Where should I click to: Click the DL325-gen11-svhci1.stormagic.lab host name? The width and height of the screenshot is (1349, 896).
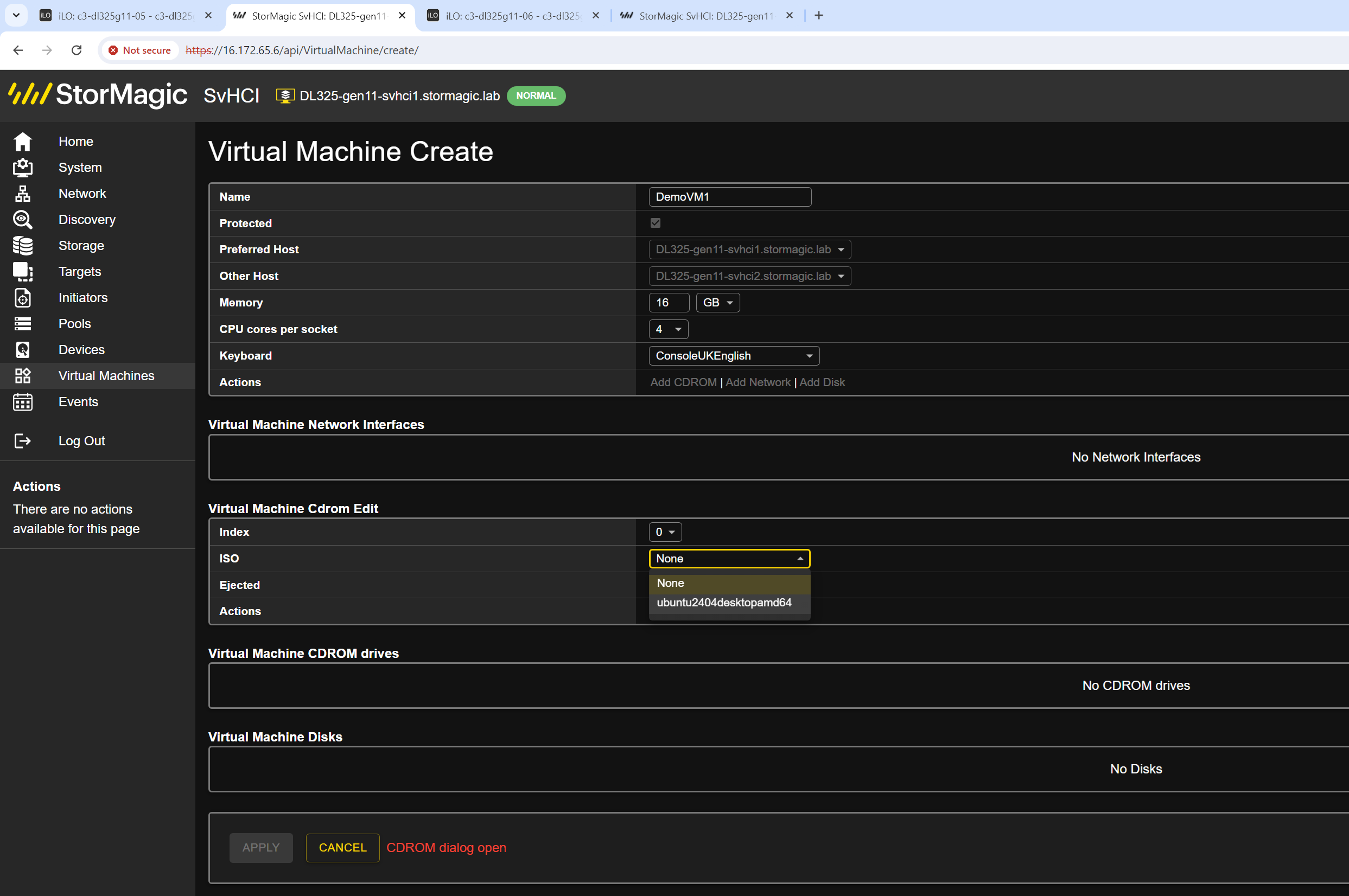[399, 96]
